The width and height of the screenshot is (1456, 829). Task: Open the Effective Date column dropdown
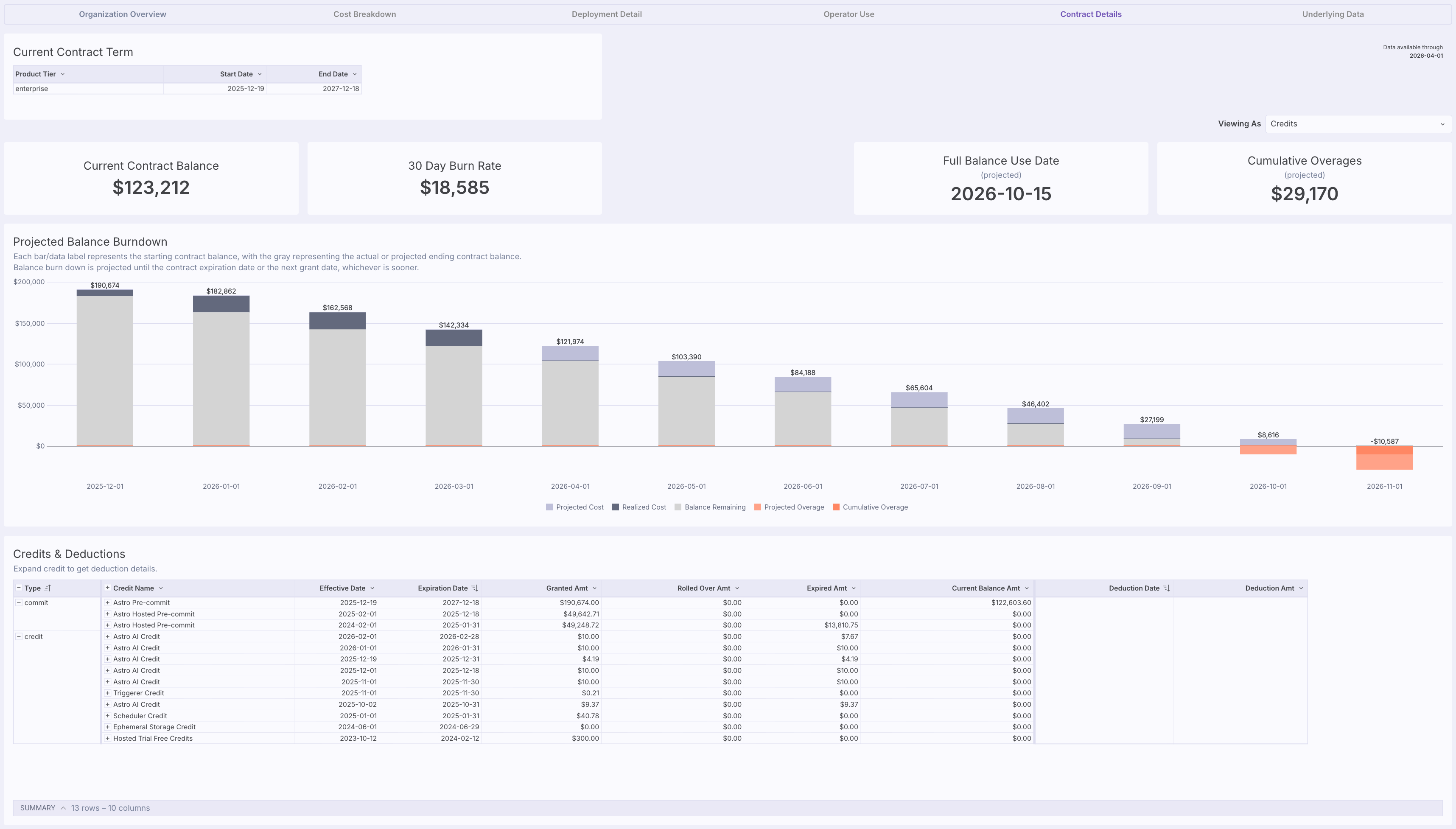pos(373,588)
